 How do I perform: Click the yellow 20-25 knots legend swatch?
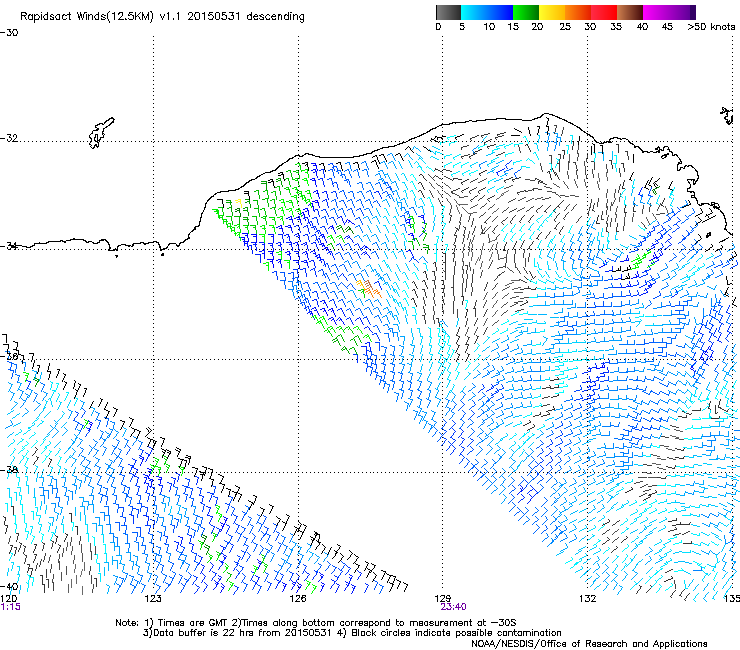(552, 12)
